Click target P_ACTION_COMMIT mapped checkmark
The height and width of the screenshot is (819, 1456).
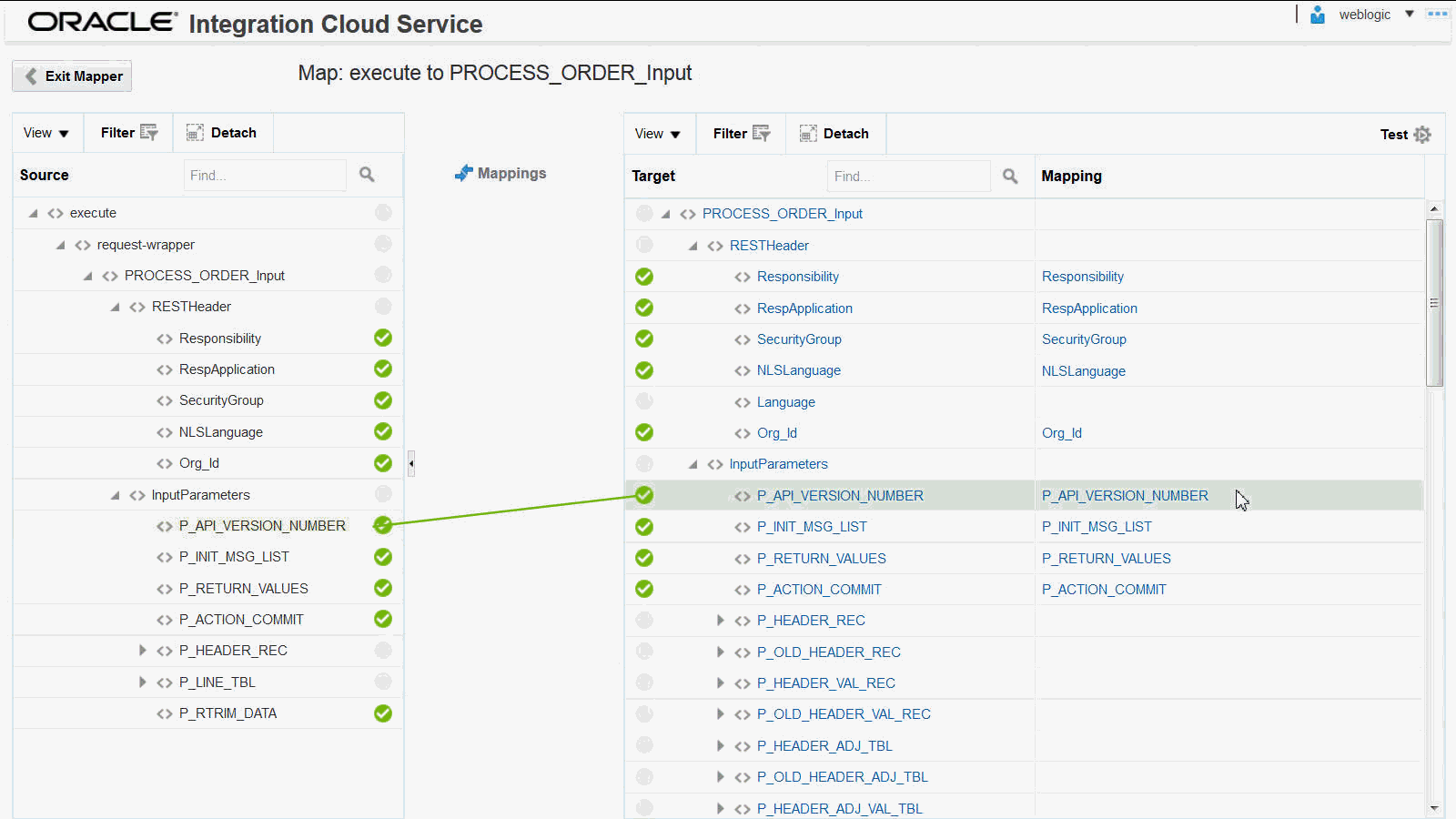point(644,589)
